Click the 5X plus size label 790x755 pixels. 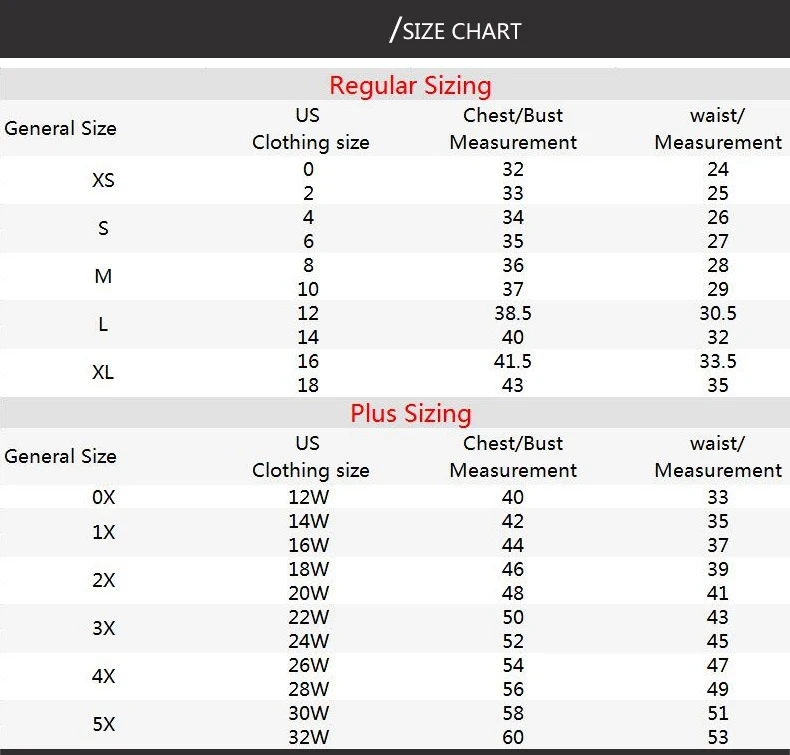tap(103, 725)
